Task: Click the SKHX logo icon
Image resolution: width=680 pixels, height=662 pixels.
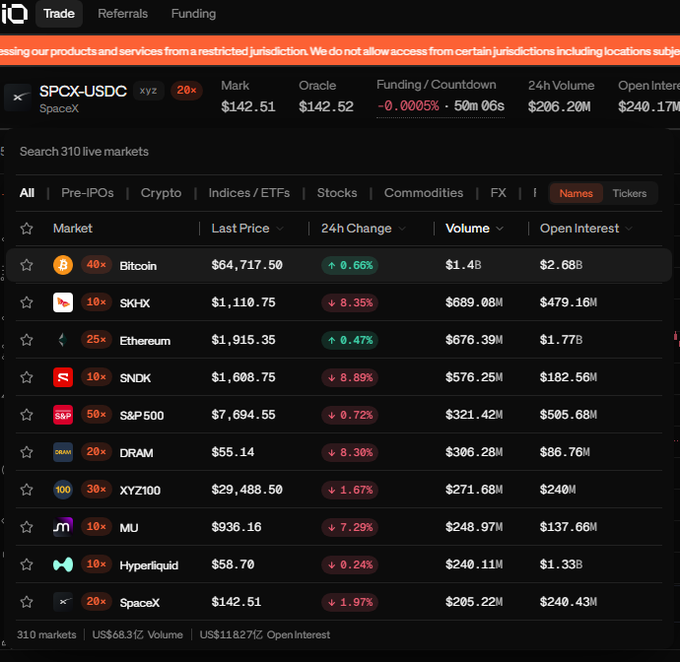Action: tap(63, 302)
